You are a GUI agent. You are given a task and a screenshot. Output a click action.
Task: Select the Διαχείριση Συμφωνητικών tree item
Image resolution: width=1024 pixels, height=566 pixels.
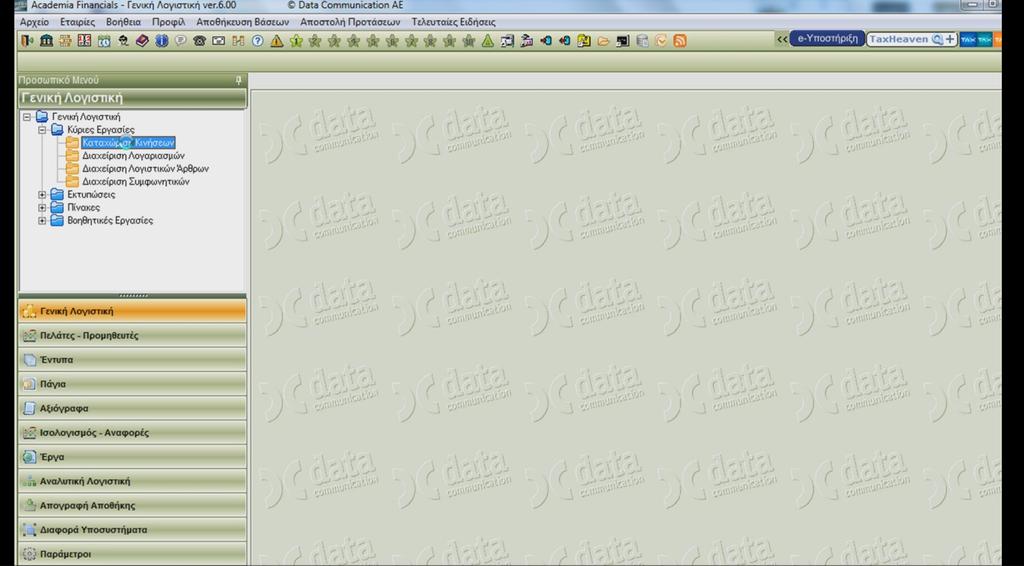(136, 181)
